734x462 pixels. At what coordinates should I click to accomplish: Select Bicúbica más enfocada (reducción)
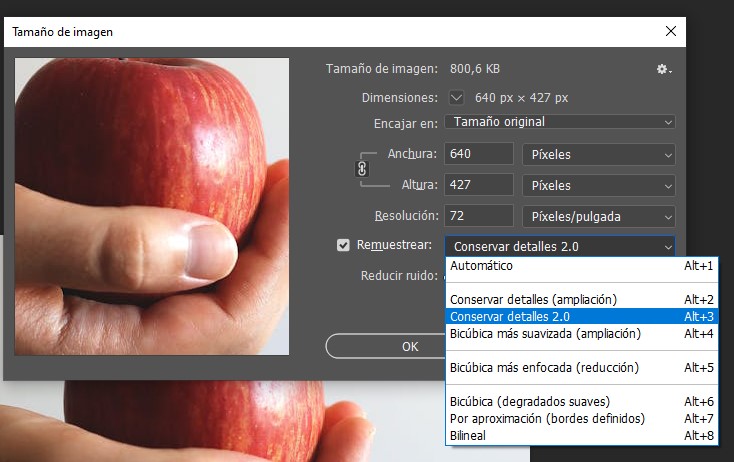tap(582, 367)
